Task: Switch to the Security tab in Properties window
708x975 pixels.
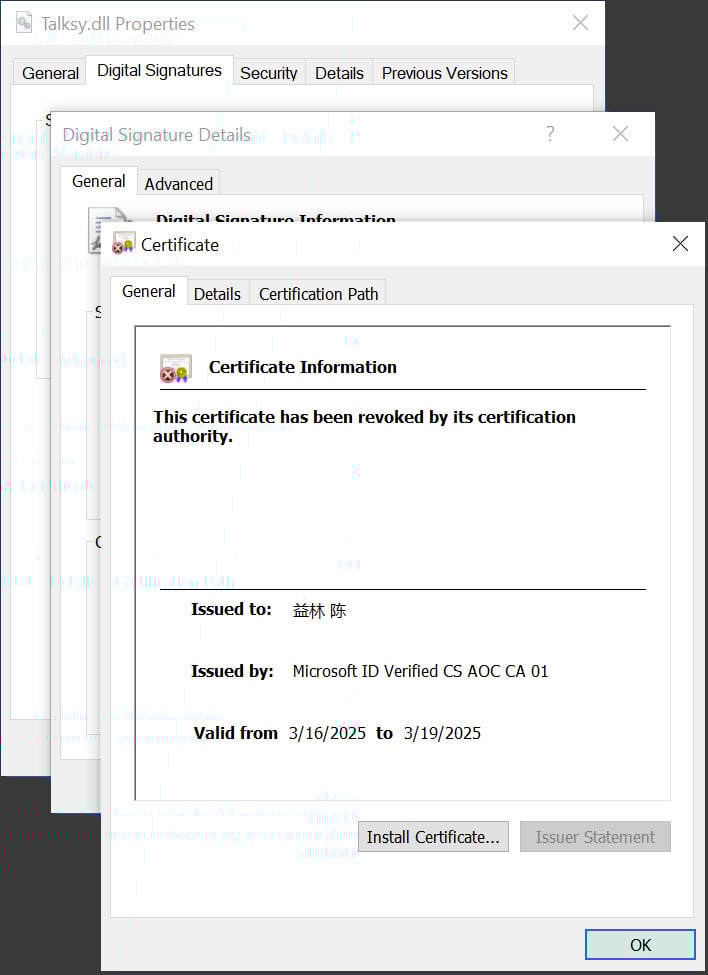Action: (269, 73)
